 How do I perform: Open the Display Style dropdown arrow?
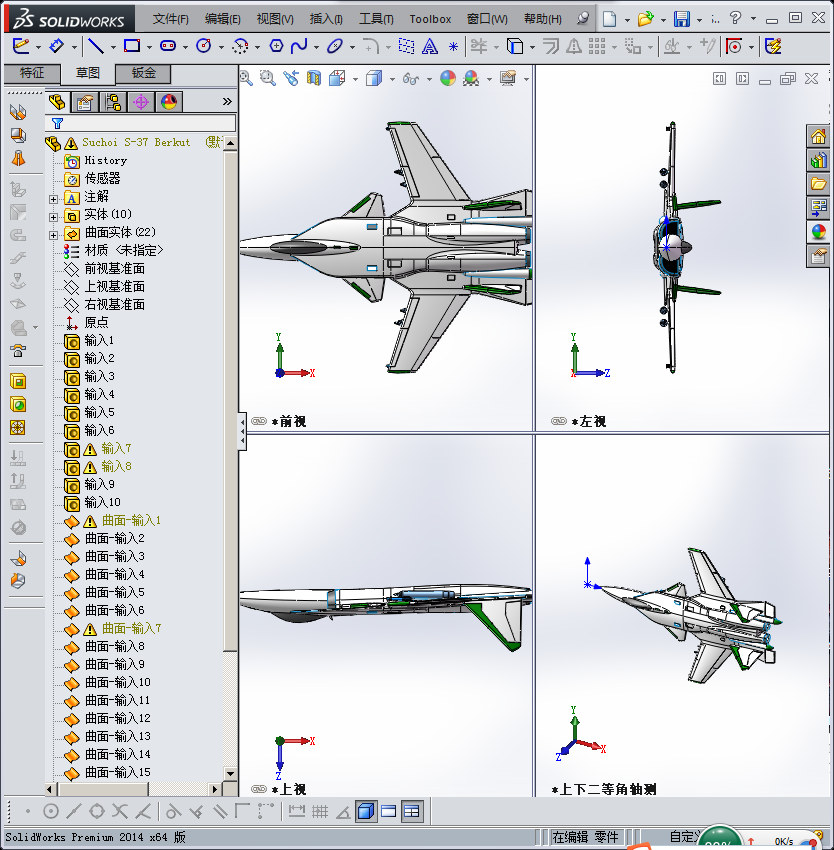pyautogui.click(x=392, y=80)
